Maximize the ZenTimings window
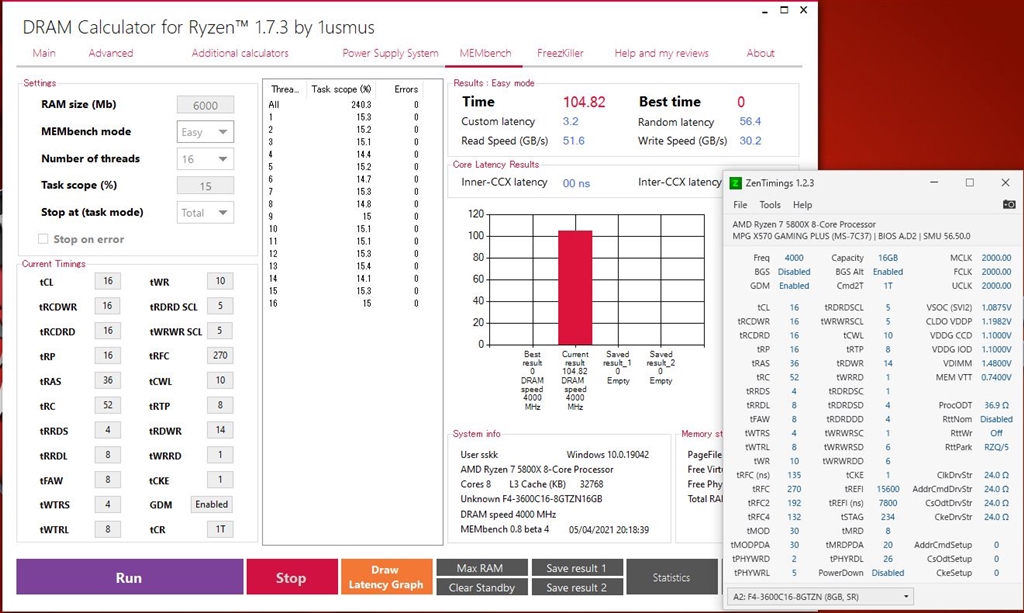 point(970,183)
